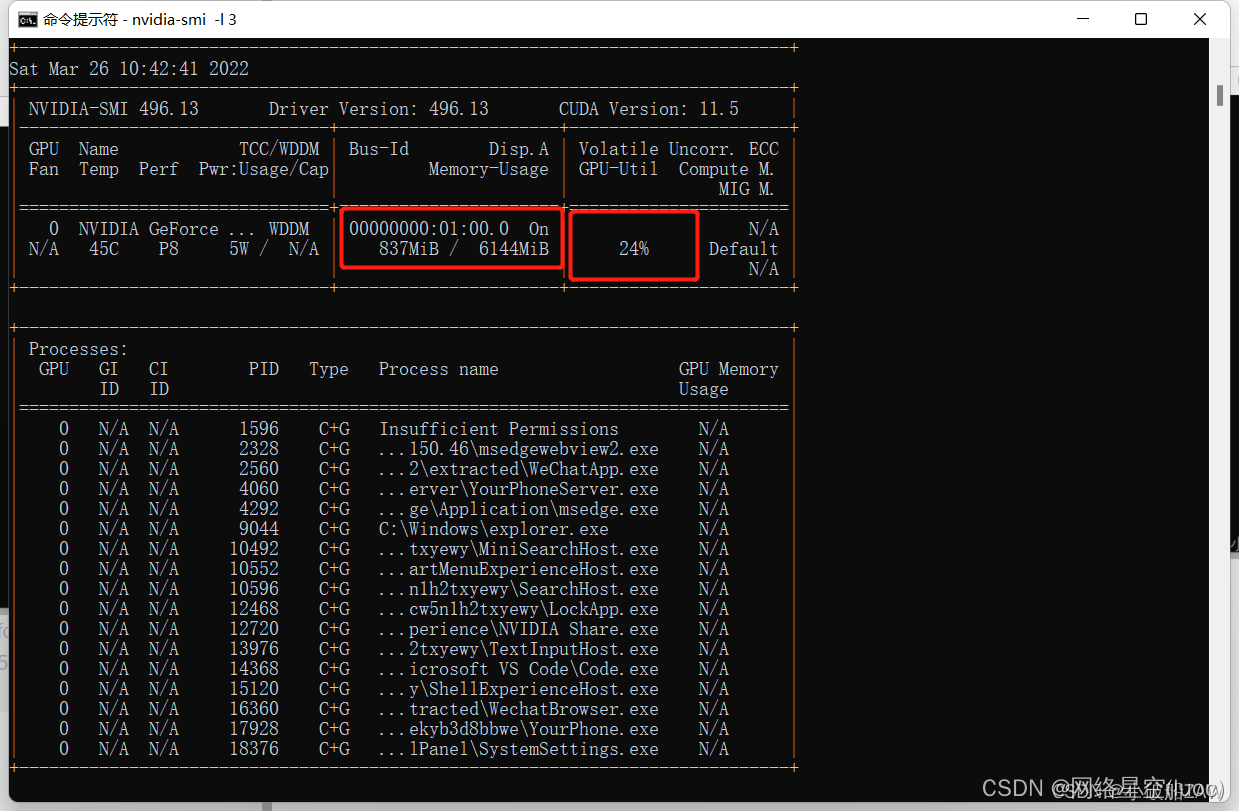This screenshot has width=1239, height=811.
Task: Click PID 10552 in process list
Action: (x=254, y=569)
